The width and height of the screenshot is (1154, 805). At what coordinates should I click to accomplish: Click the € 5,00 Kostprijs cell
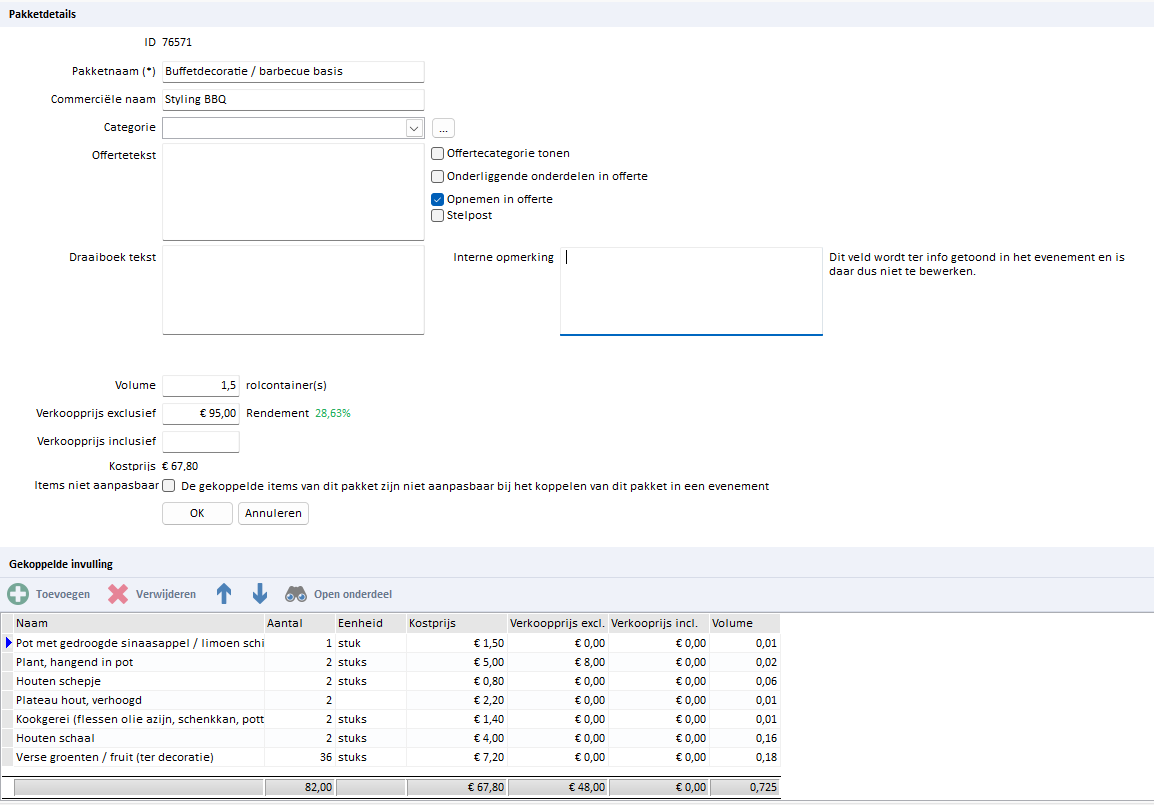[x=456, y=662]
